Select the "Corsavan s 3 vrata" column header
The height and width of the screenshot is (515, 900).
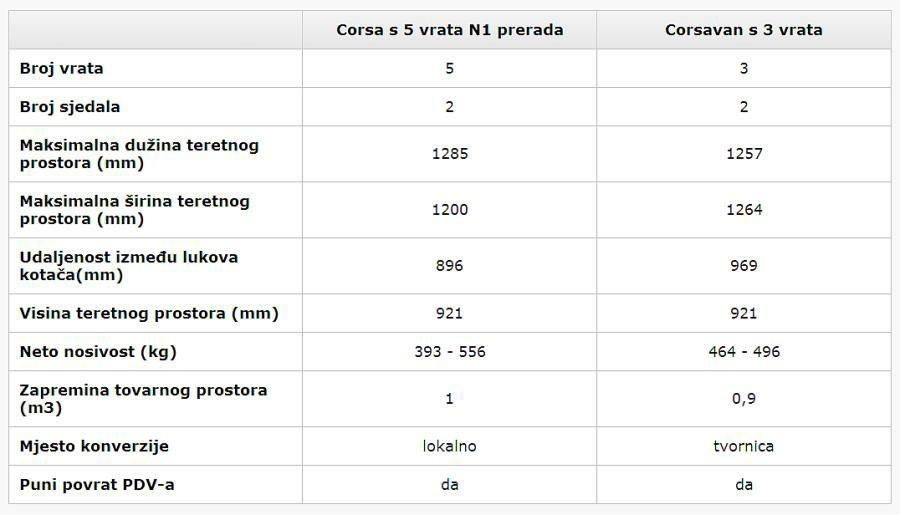coord(743,30)
